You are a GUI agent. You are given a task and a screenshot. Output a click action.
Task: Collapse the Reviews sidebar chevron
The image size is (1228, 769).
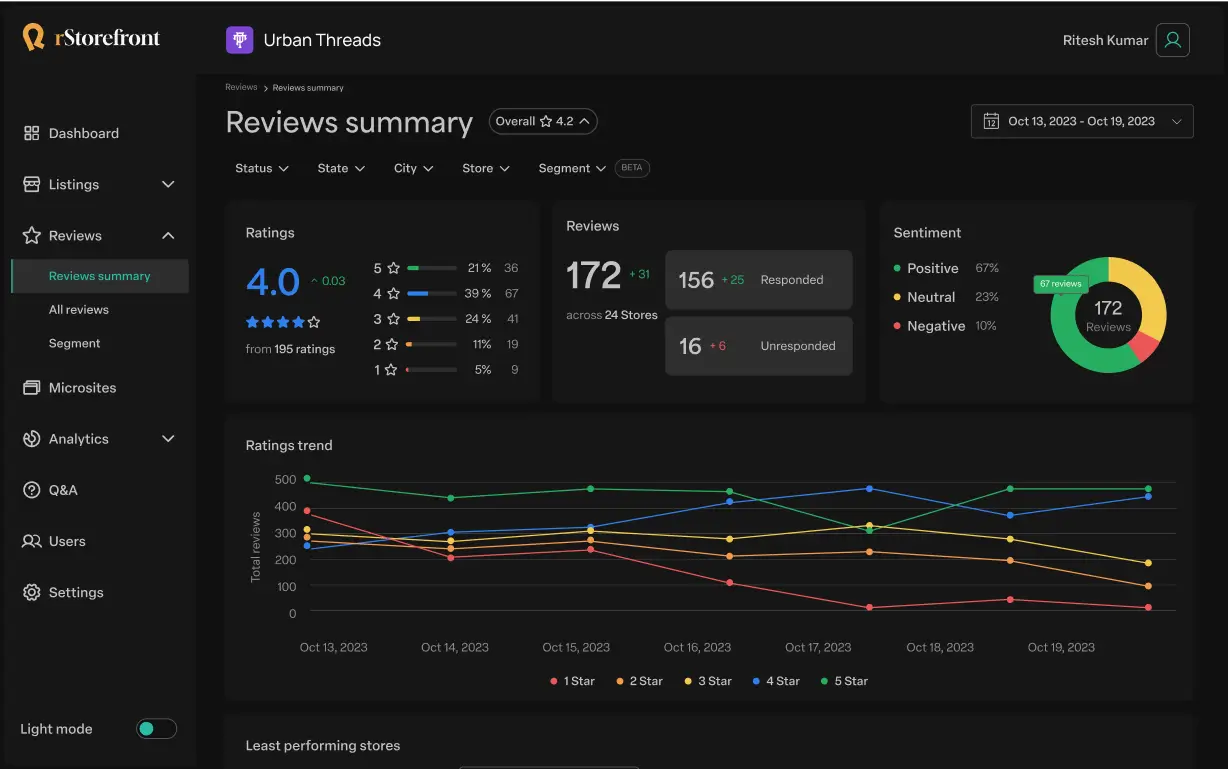tap(168, 235)
